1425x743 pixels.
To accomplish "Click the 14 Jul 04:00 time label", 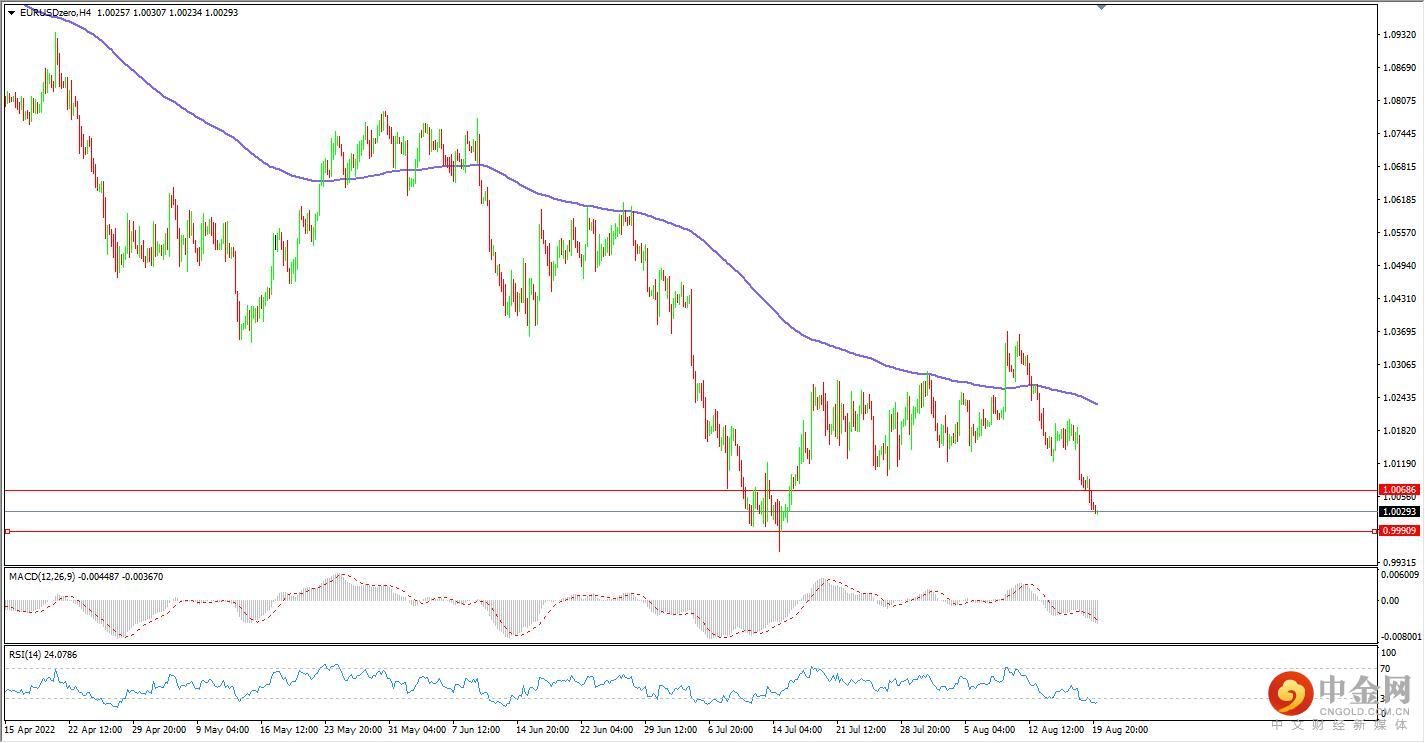I will click(x=798, y=730).
